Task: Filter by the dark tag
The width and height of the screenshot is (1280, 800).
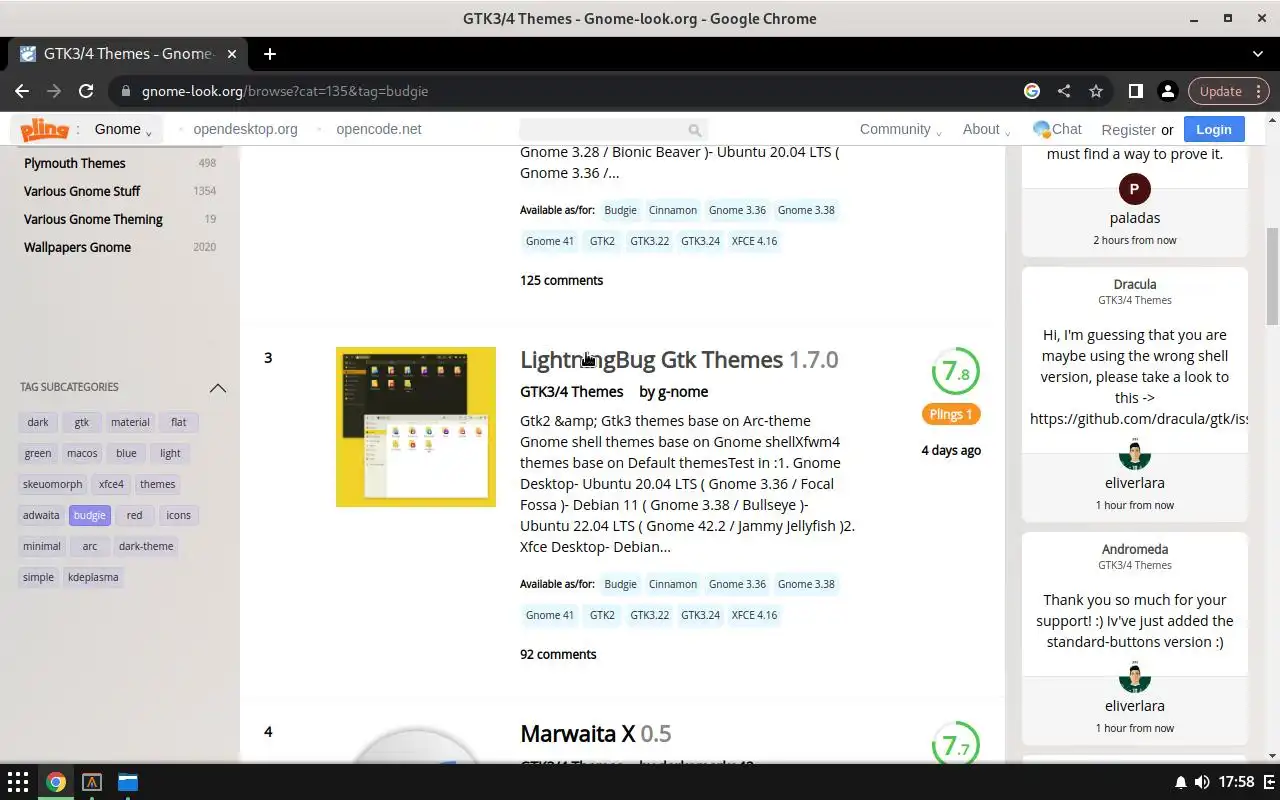Action: pyautogui.click(x=38, y=422)
